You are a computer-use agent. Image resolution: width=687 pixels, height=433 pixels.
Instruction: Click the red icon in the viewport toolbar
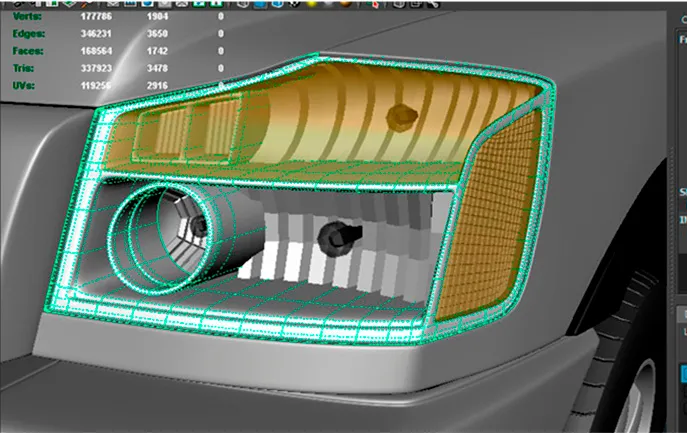[x=374, y=4]
